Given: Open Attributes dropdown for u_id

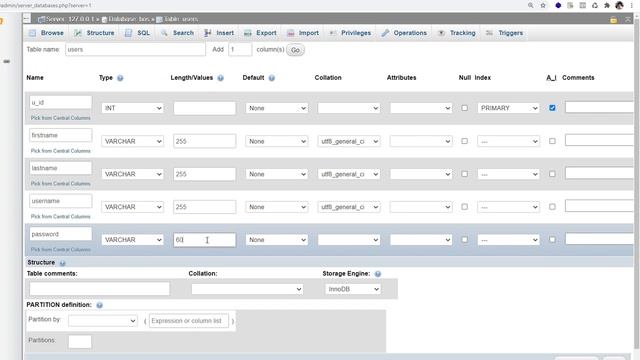Looking at the screenshot, I should 421,108.
